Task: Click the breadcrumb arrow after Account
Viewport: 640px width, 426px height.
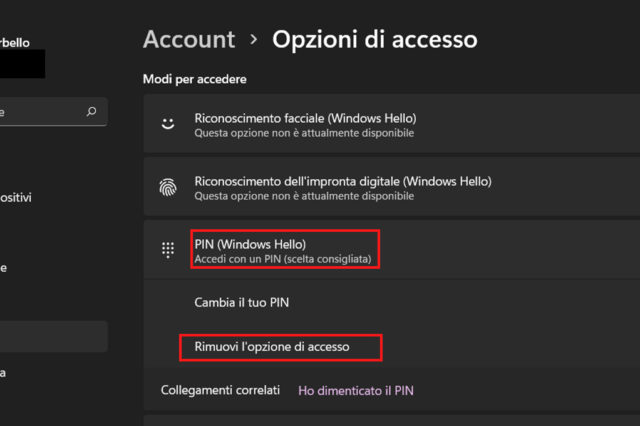Action: (254, 40)
